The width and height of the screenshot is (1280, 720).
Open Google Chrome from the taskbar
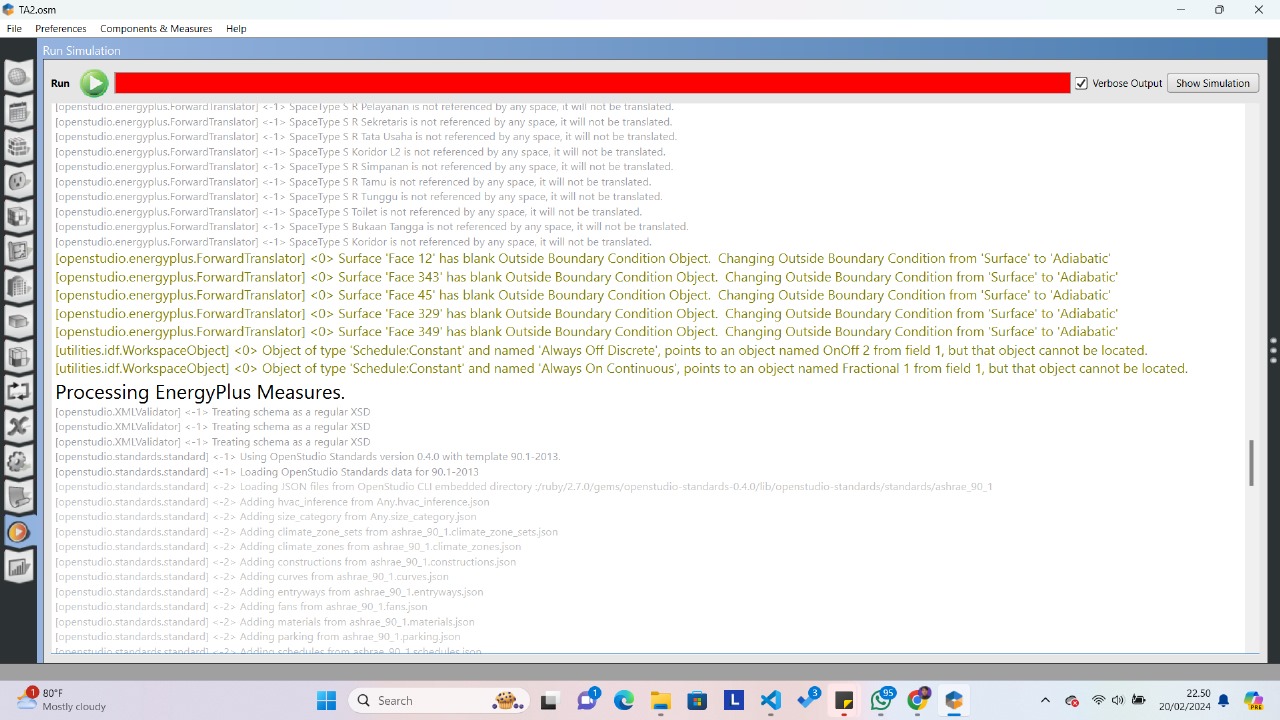917,701
